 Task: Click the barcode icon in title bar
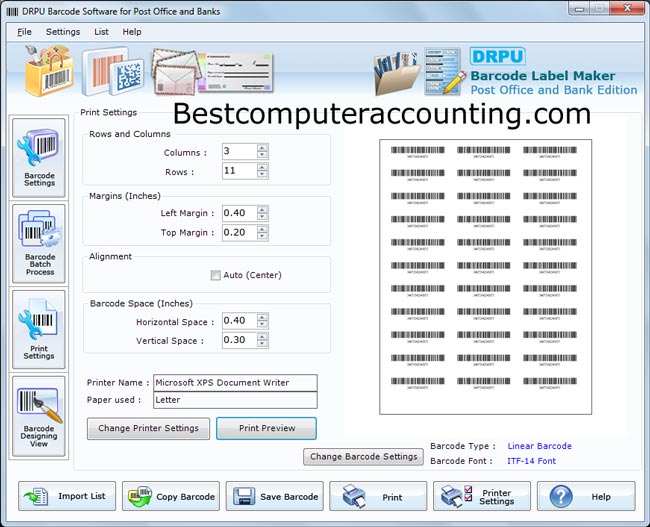(x=12, y=12)
